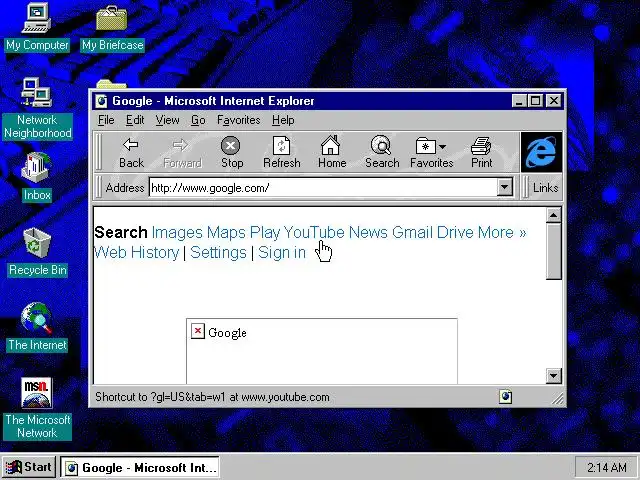Click the title bar Internet Explorer icon
The height and width of the screenshot is (480, 640).
(x=102, y=101)
